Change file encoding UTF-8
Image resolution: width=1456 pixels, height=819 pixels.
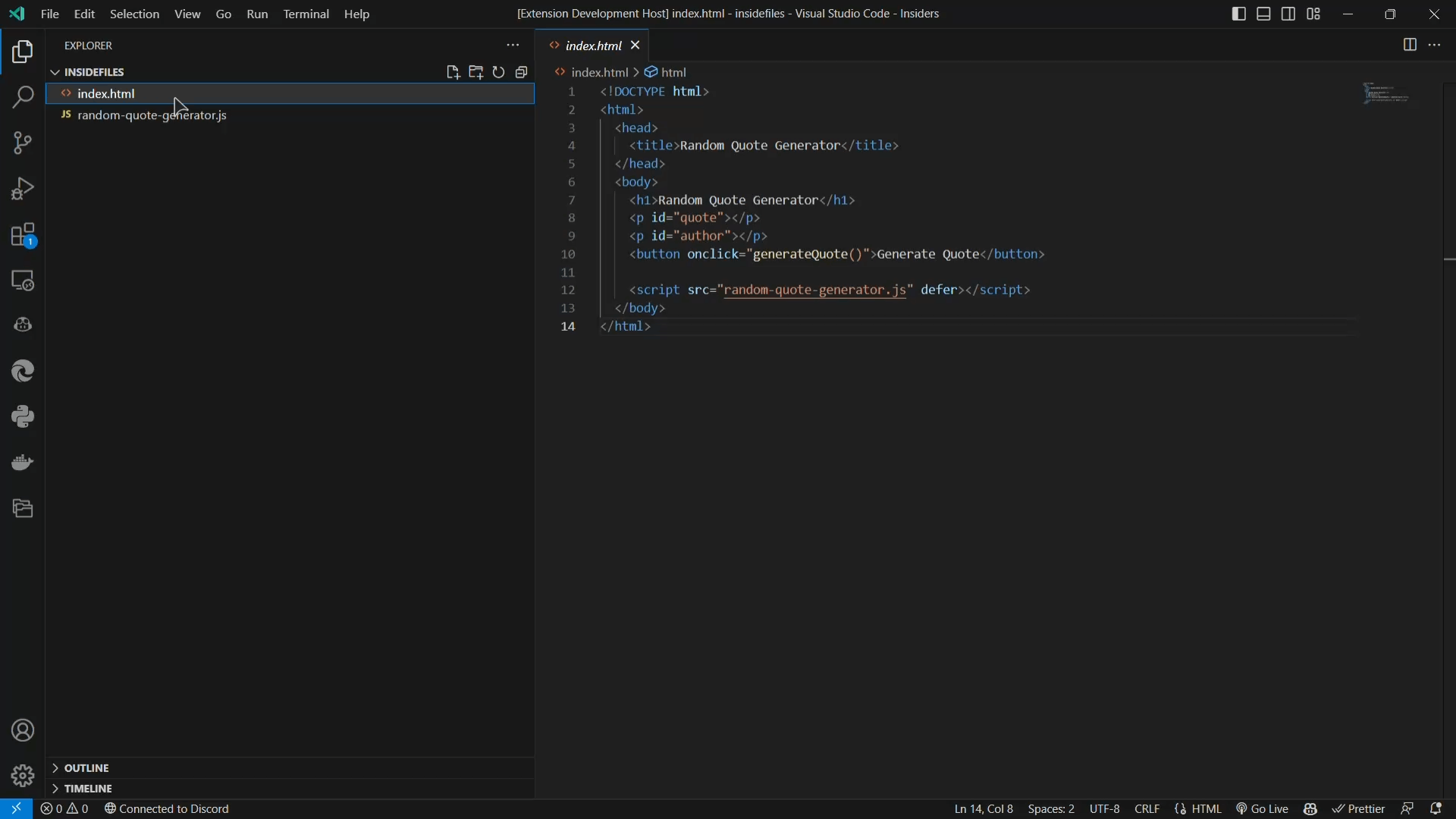click(x=1104, y=809)
